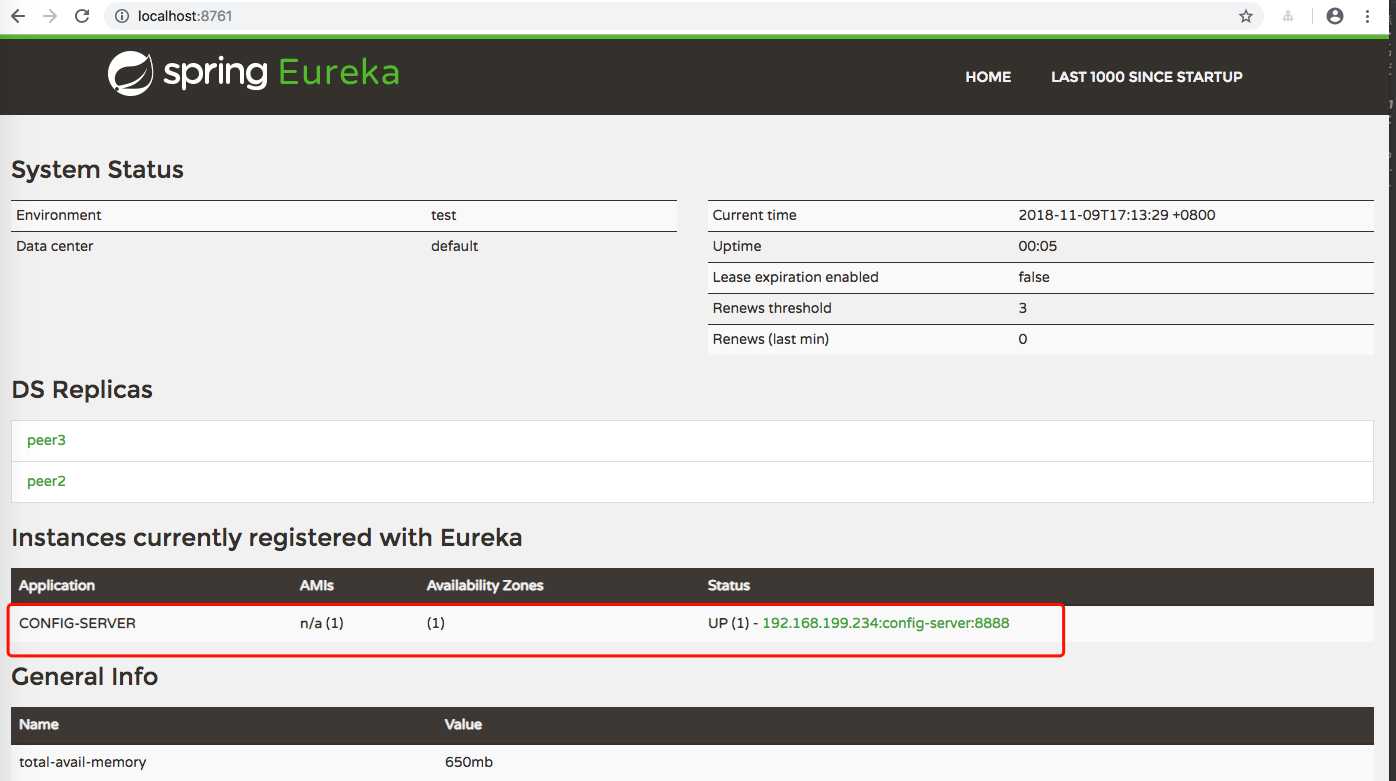Select the 650mb memory value

[469, 762]
